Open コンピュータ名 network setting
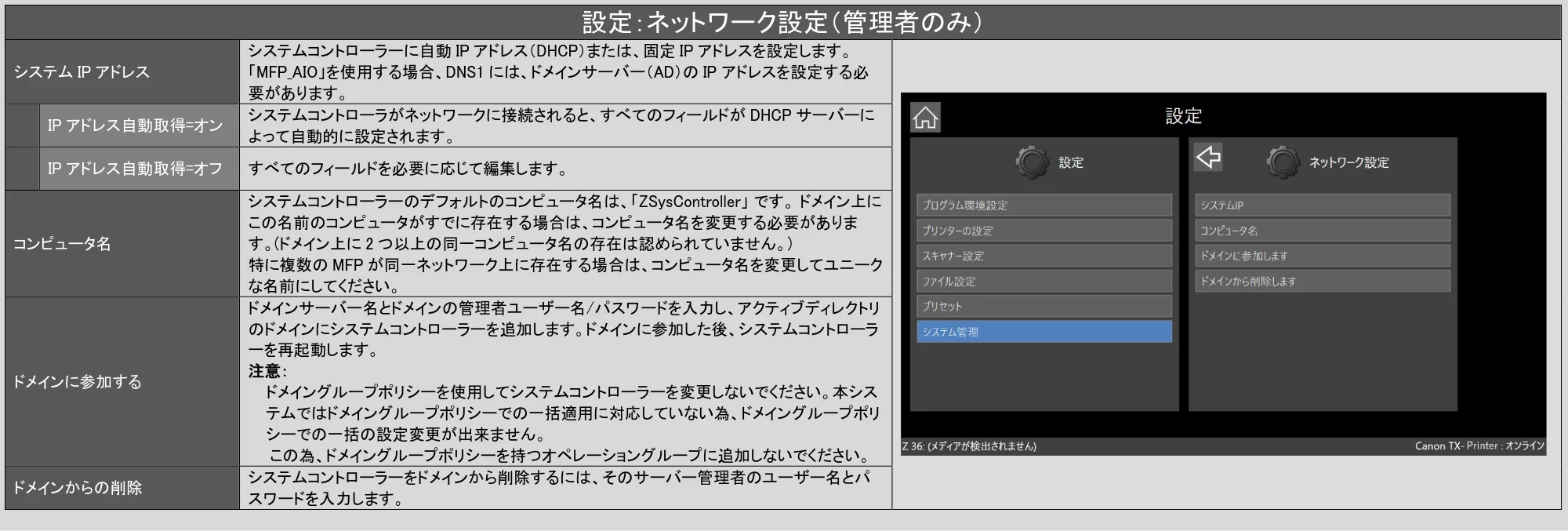This screenshot has height=531, width=1568. (1323, 231)
